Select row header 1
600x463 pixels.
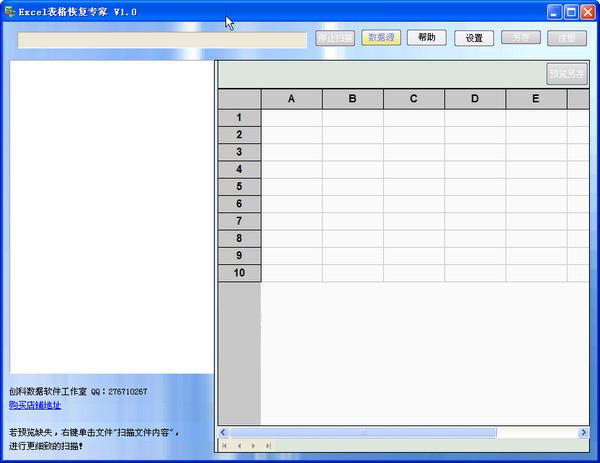(x=240, y=117)
